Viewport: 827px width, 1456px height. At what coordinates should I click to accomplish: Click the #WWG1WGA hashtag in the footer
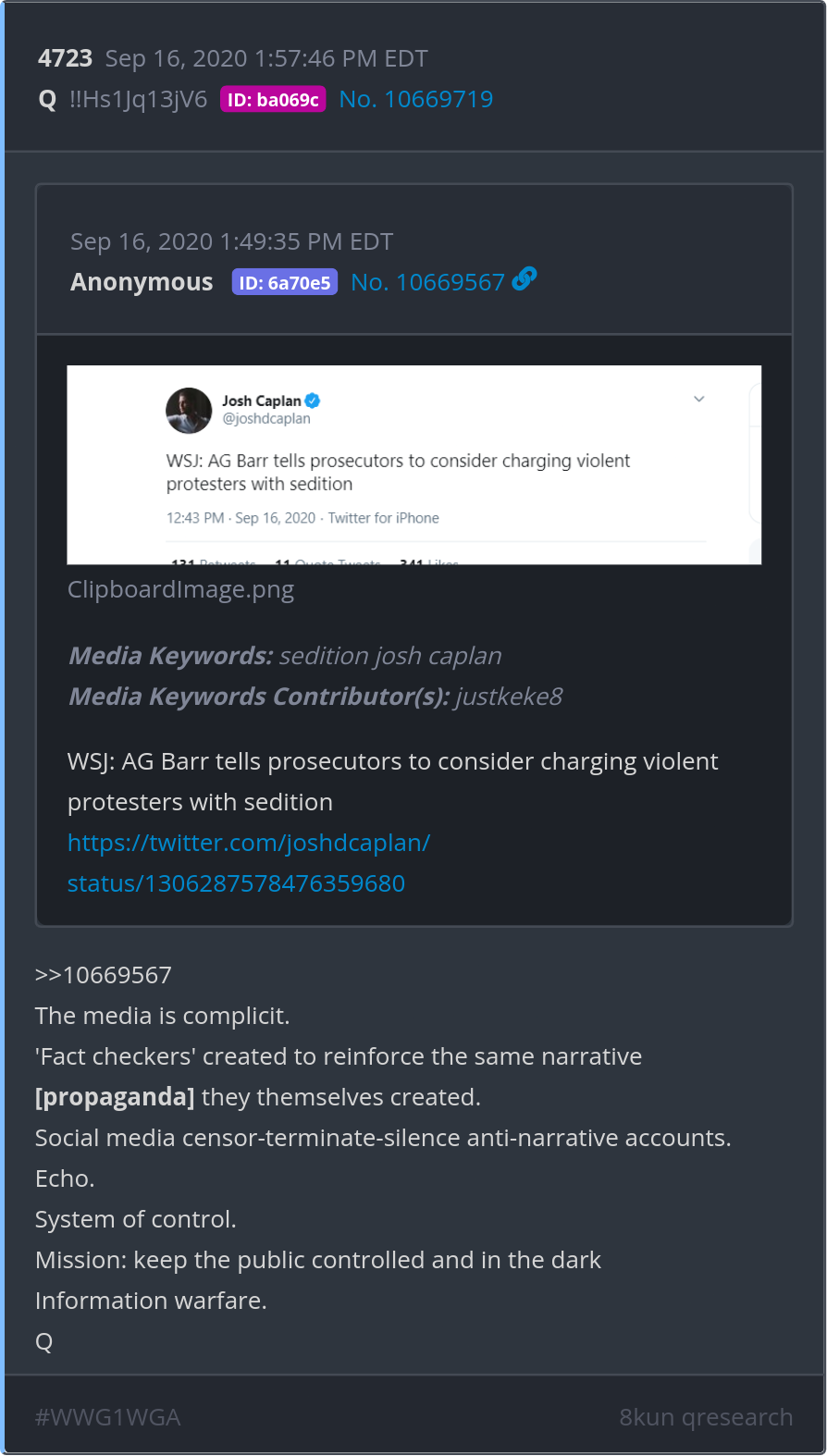107,1417
